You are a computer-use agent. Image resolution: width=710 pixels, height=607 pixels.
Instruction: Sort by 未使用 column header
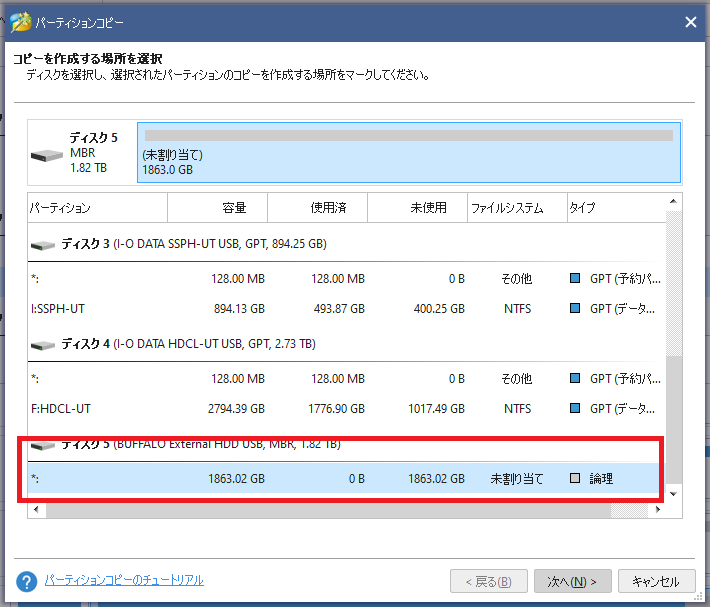[x=417, y=208]
